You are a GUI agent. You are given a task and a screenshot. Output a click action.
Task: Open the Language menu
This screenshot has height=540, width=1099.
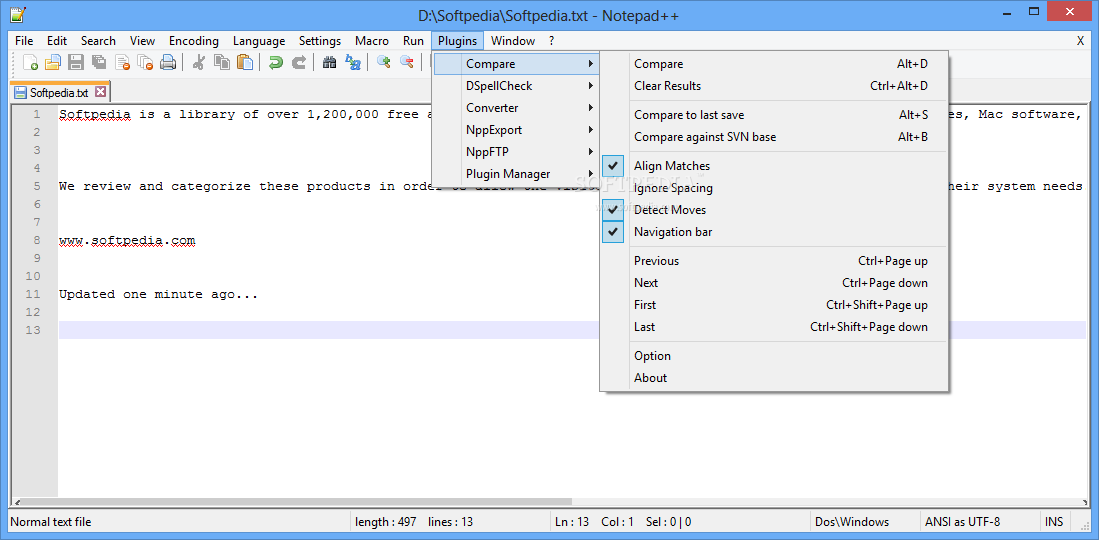(x=259, y=41)
